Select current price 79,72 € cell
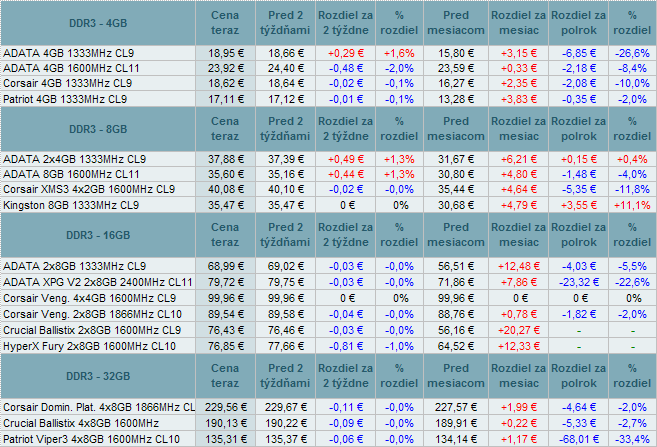The width and height of the screenshot is (657, 447). point(226,282)
